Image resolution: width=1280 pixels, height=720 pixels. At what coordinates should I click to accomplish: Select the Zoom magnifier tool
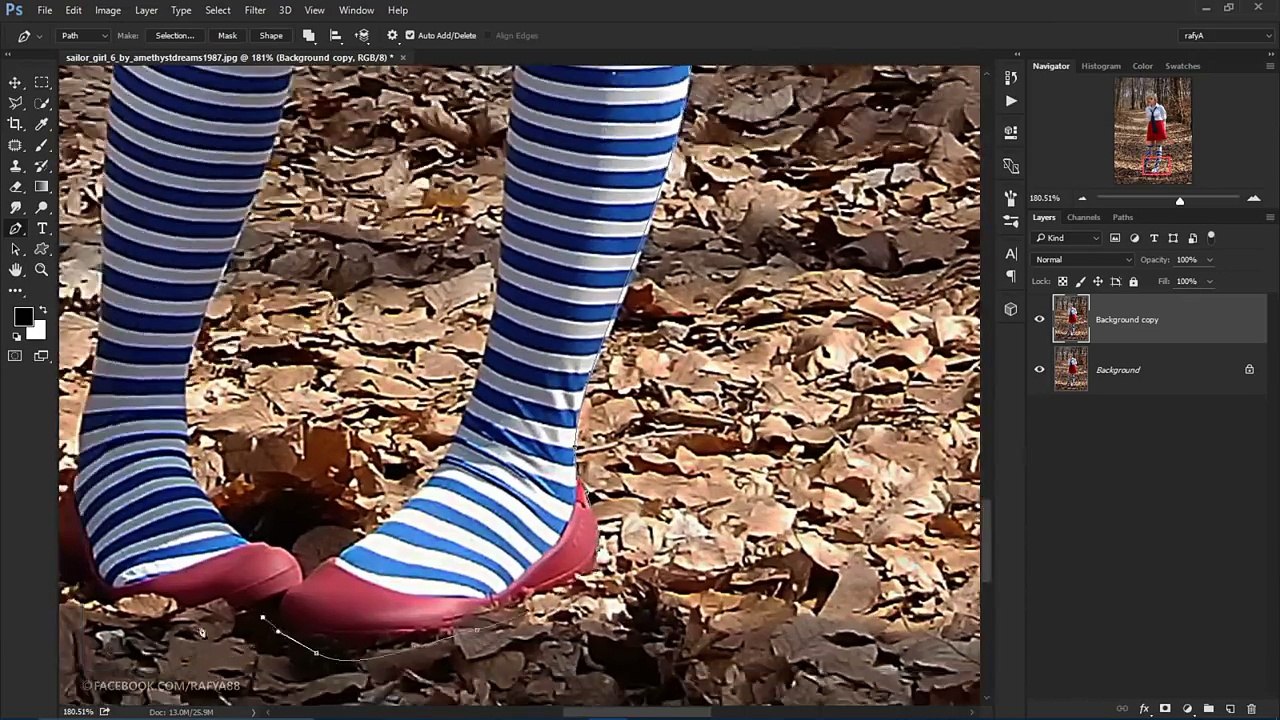[x=42, y=270]
